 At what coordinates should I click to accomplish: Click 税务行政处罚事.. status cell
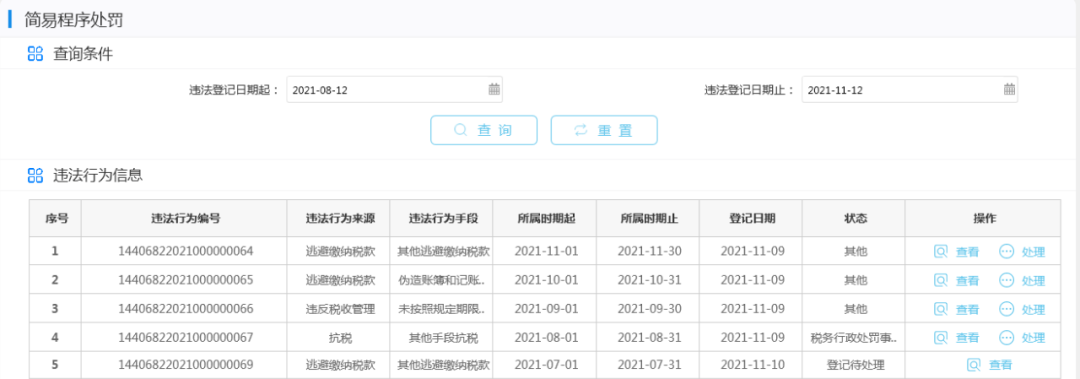coord(854,338)
